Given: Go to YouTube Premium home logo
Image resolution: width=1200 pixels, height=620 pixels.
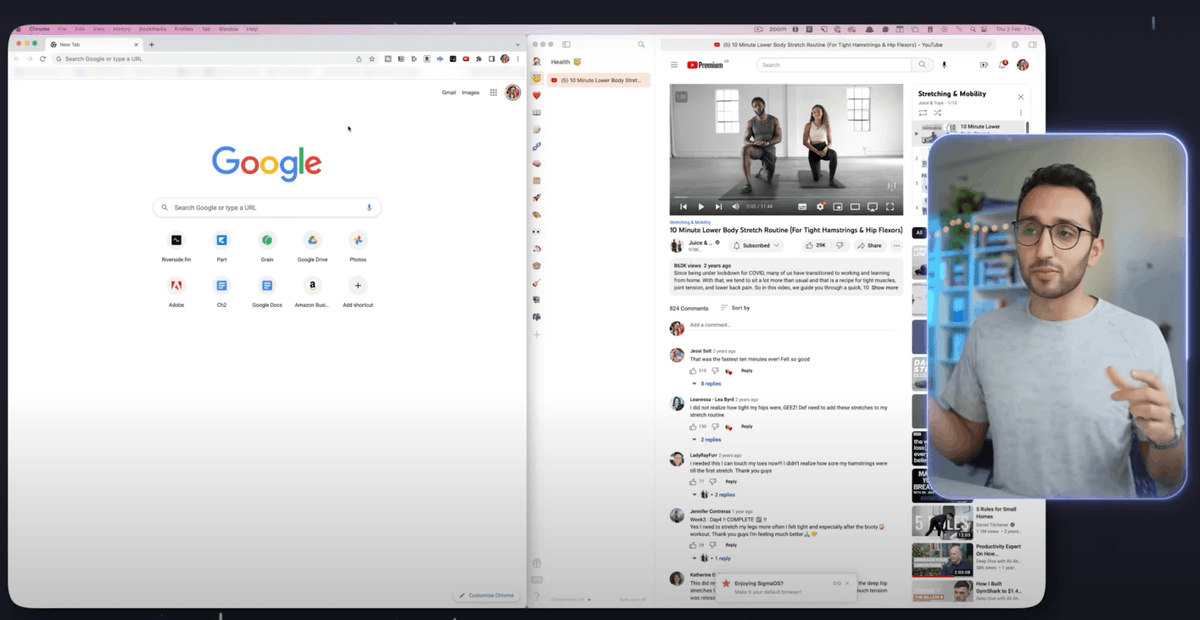Looking at the screenshot, I should [x=706, y=65].
